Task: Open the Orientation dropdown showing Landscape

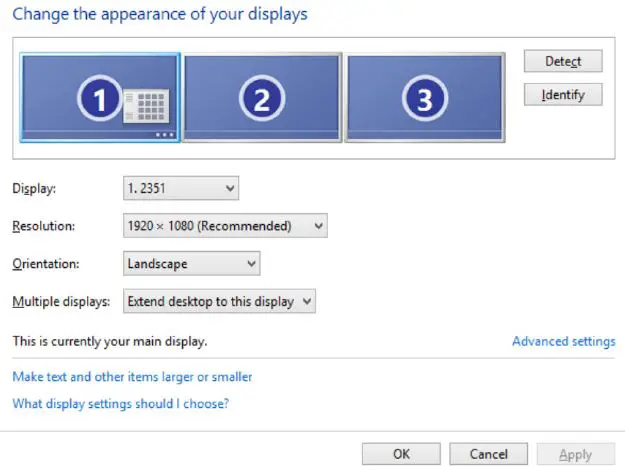Action: (x=191, y=264)
